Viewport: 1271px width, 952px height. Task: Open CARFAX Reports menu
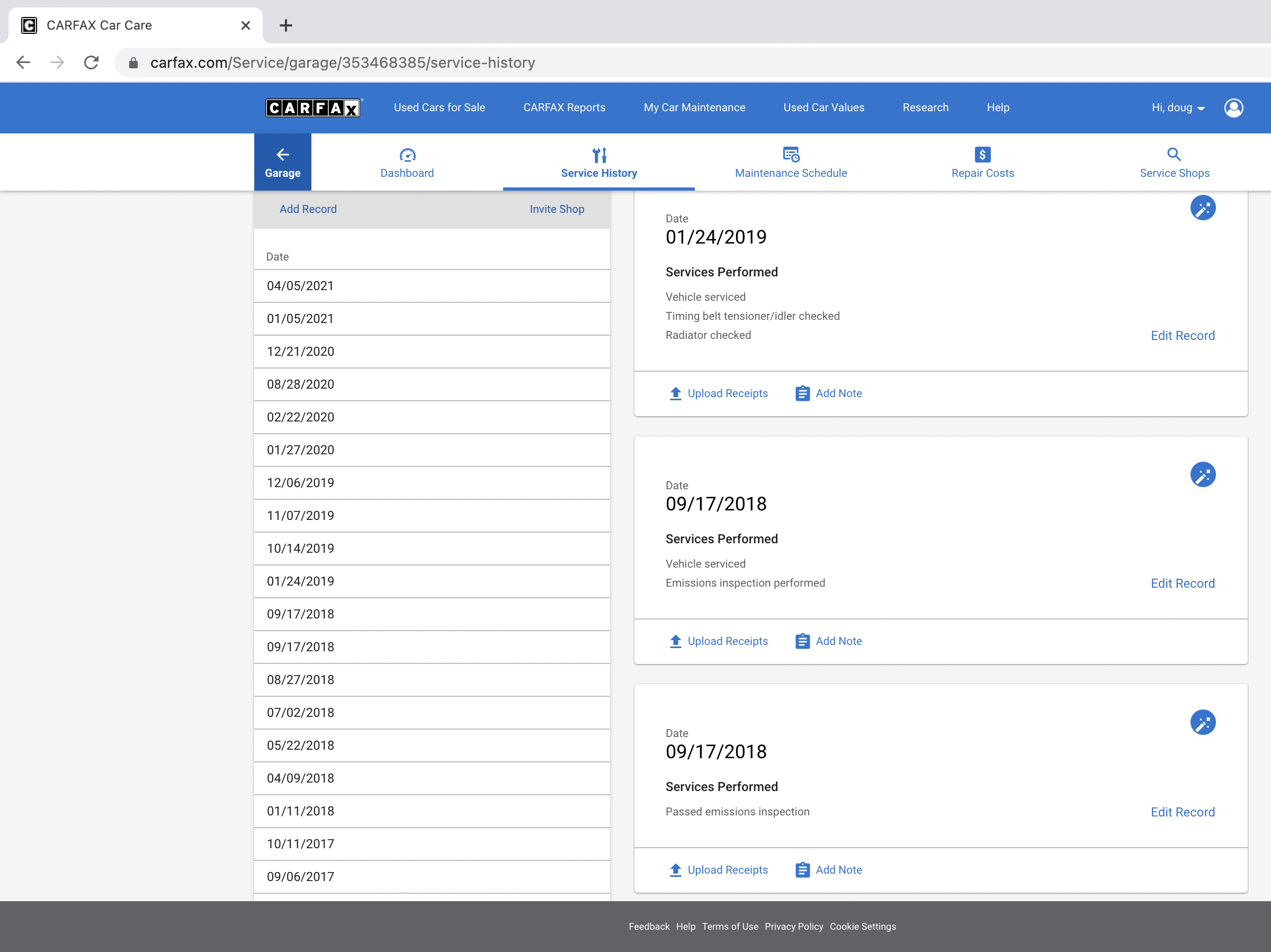click(x=564, y=107)
